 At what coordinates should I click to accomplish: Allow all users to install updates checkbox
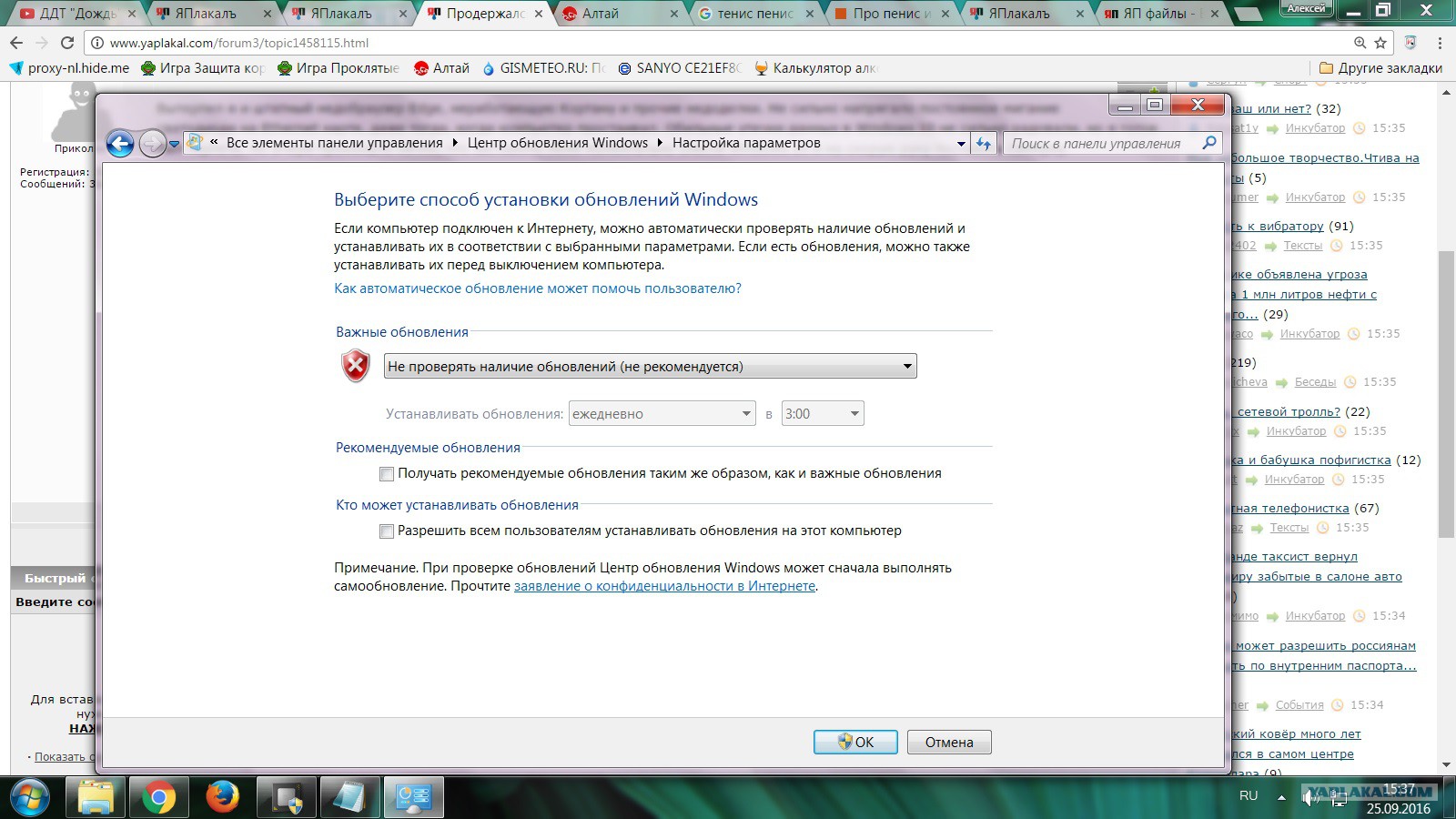(387, 531)
